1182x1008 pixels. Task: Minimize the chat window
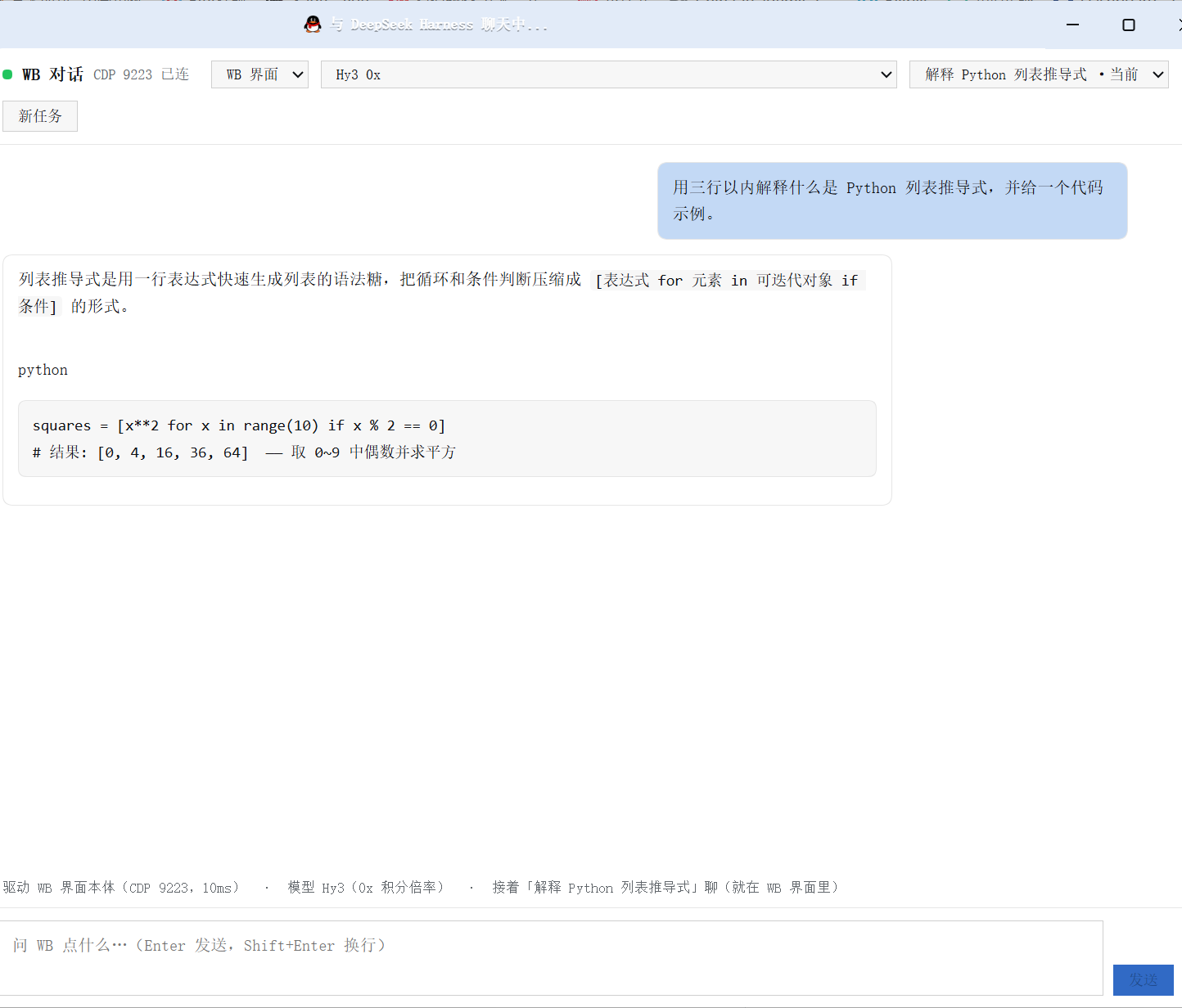point(1072,25)
